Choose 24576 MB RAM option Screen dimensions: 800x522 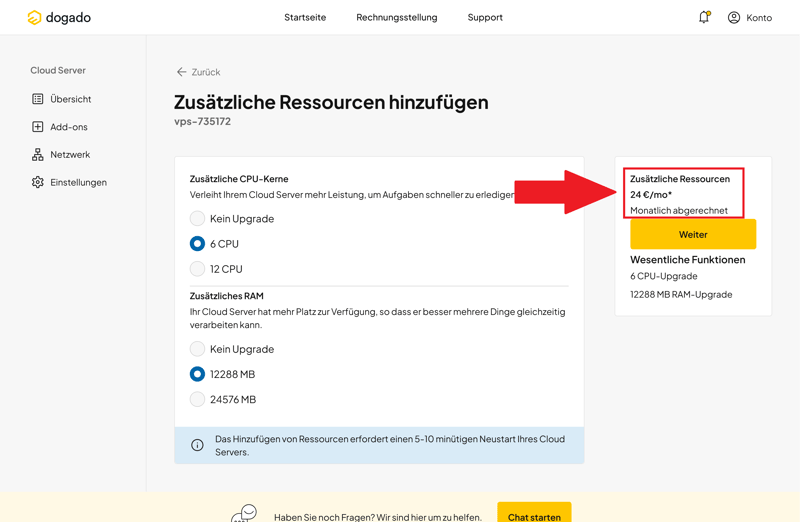pyautogui.click(x=197, y=399)
